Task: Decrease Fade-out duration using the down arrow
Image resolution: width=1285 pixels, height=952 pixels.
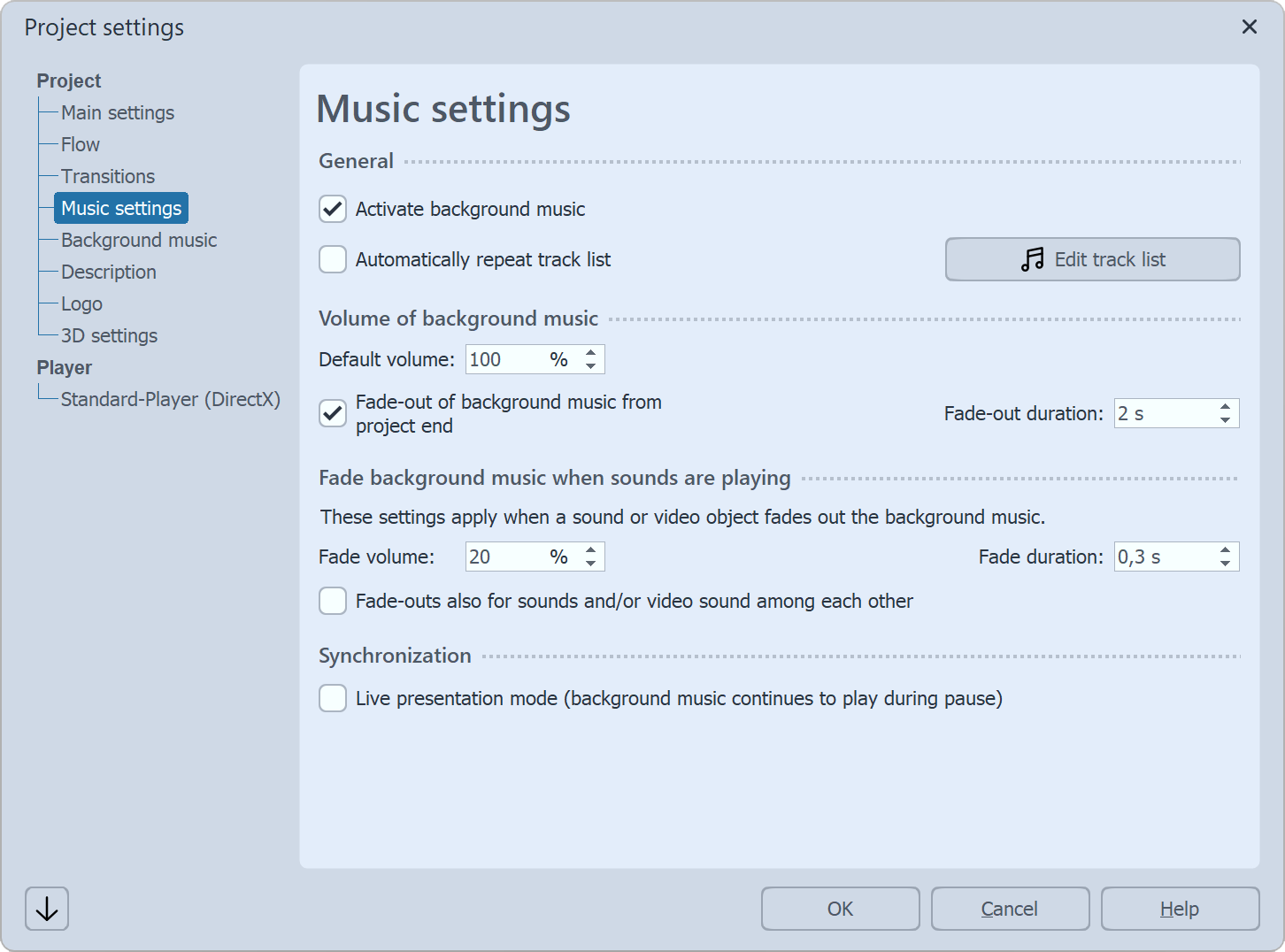Action: pyautogui.click(x=1224, y=418)
